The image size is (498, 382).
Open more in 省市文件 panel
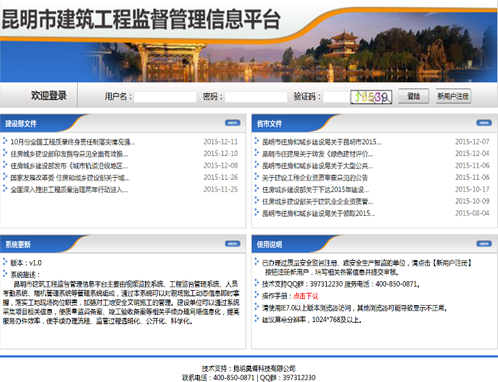[x=484, y=123]
